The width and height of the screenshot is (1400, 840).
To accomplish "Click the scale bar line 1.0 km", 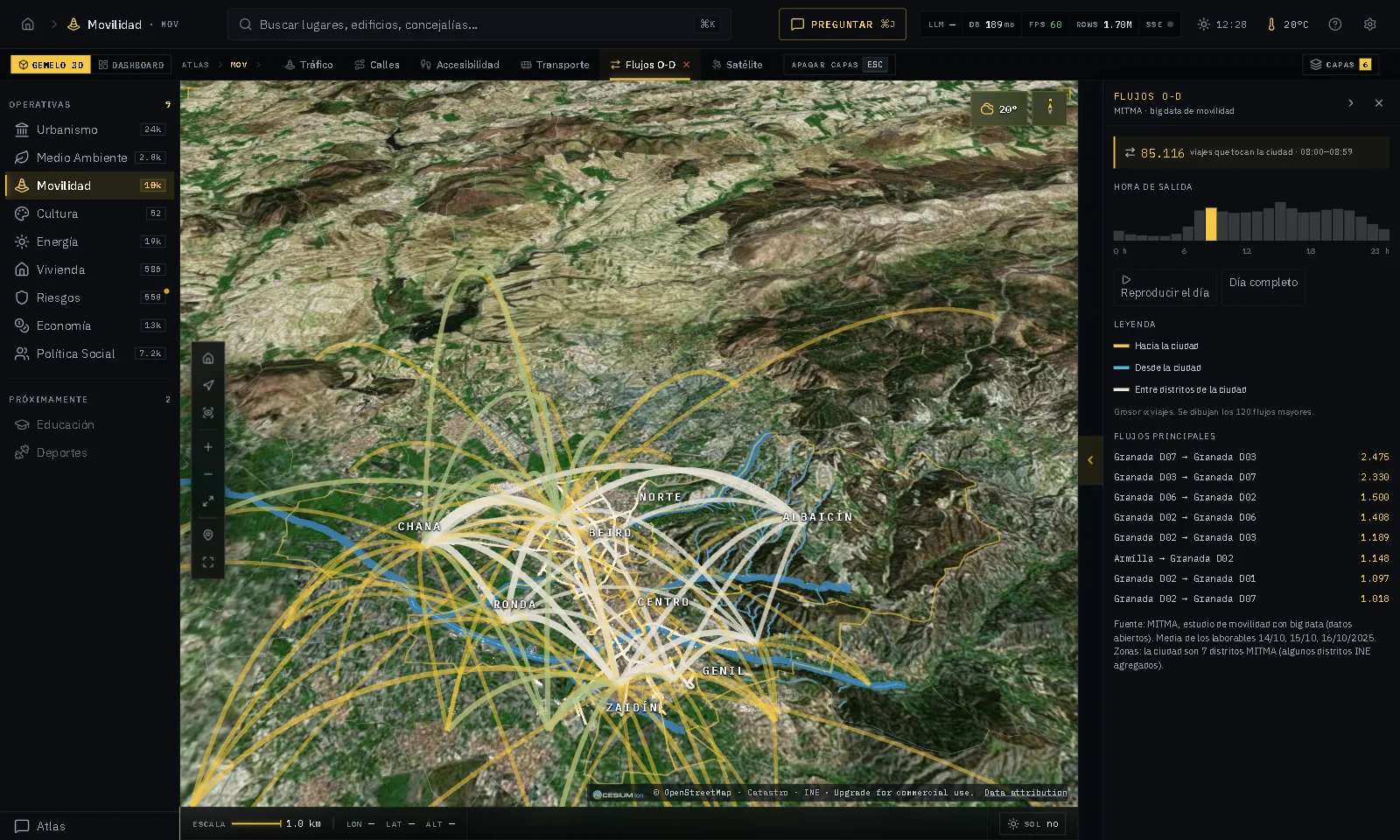I will [x=256, y=823].
